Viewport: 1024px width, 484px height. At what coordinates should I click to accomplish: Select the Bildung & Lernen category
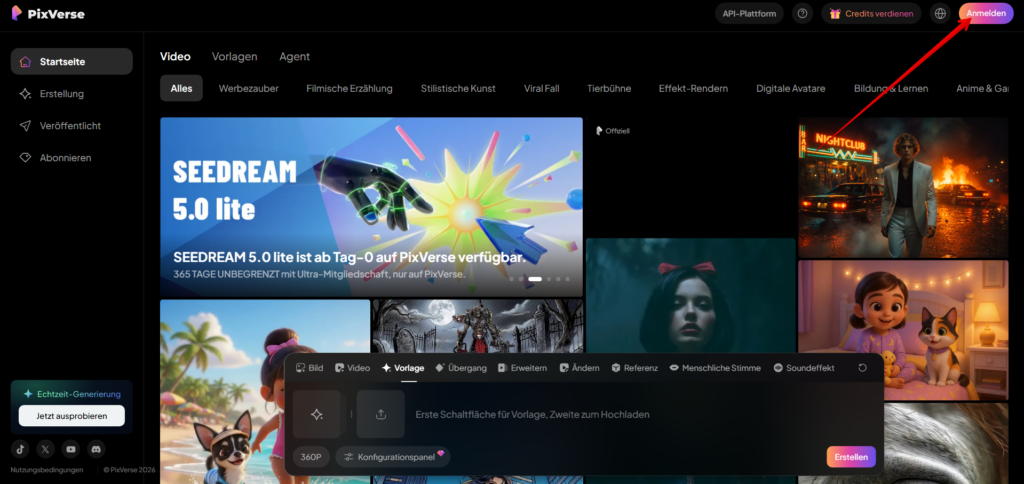[891, 88]
